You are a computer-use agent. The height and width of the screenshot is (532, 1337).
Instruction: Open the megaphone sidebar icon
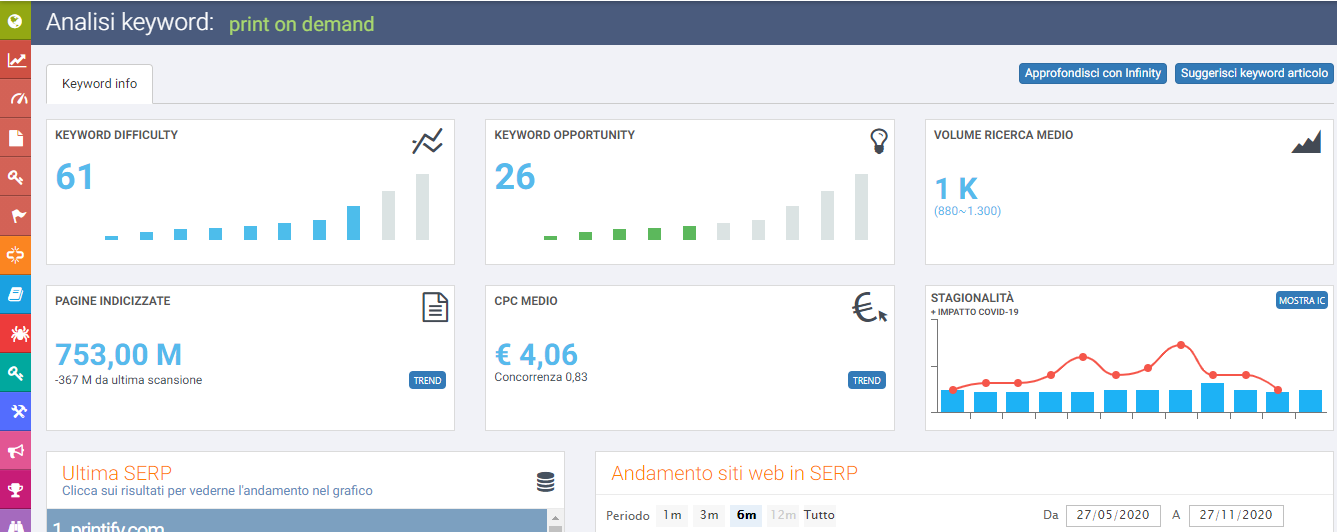click(x=16, y=451)
